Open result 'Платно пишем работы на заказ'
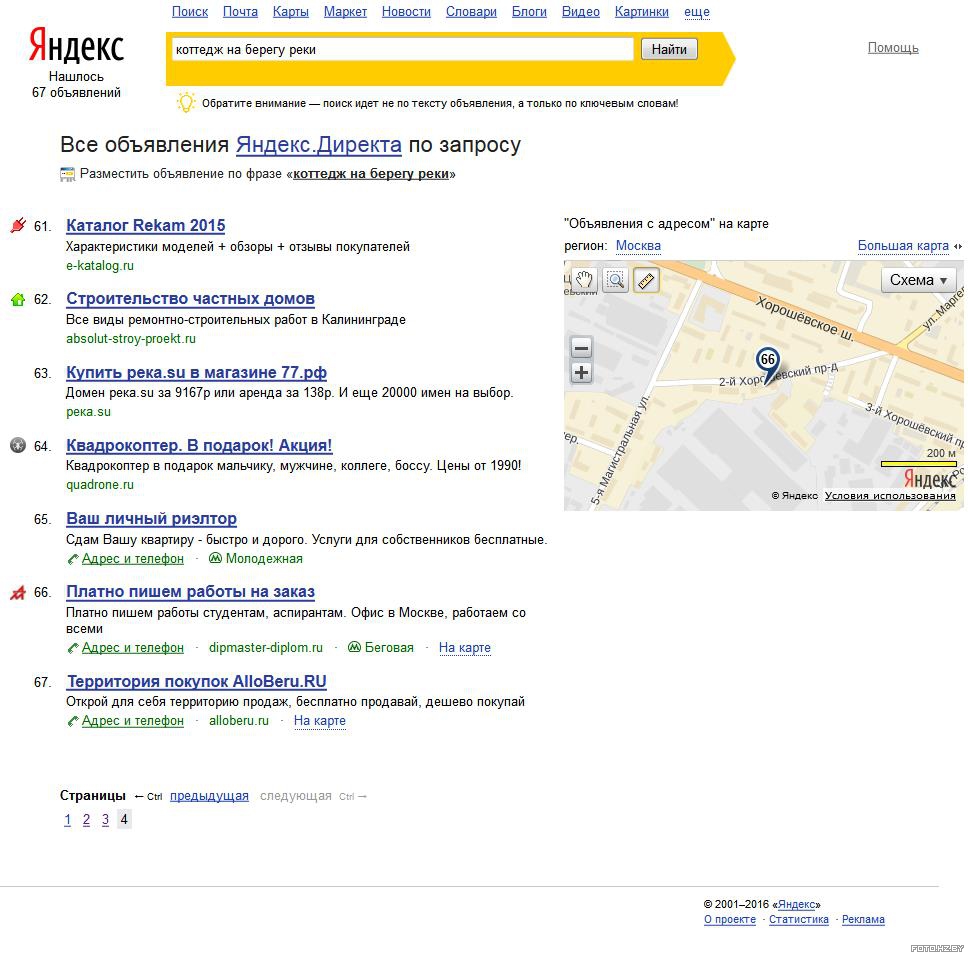The width and height of the screenshot is (968, 956). (x=190, y=591)
